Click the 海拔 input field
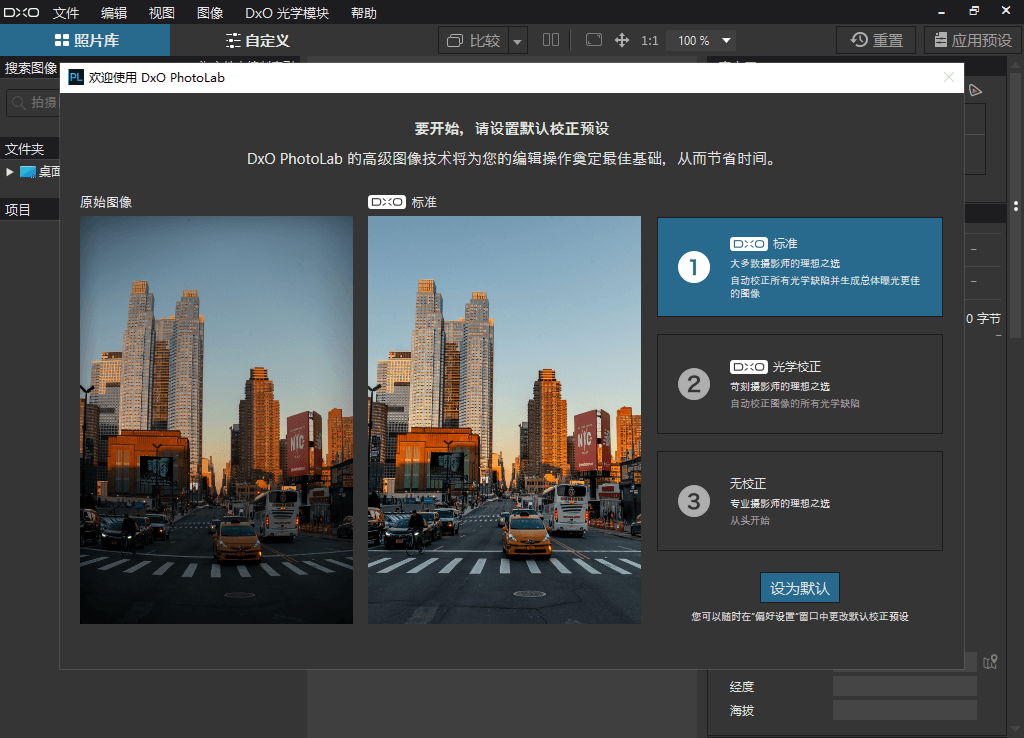This screenshot has height=738, width=1024. [904, 710]
